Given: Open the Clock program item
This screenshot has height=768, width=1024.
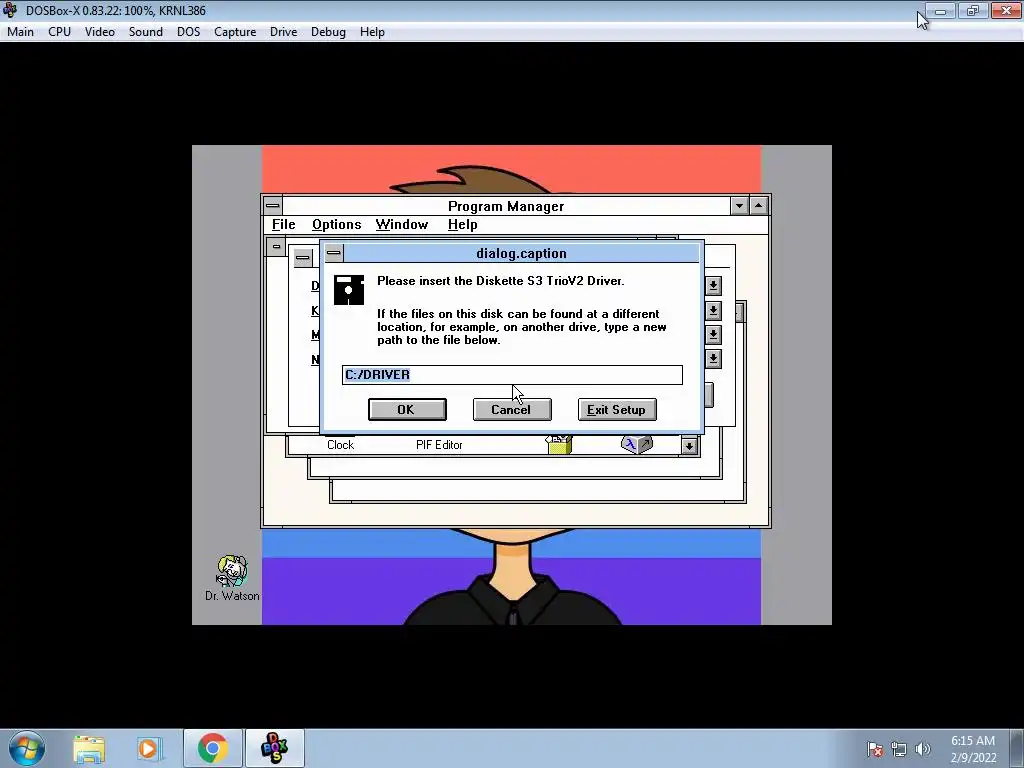Looking at the screenshot, I should point(340,444).
